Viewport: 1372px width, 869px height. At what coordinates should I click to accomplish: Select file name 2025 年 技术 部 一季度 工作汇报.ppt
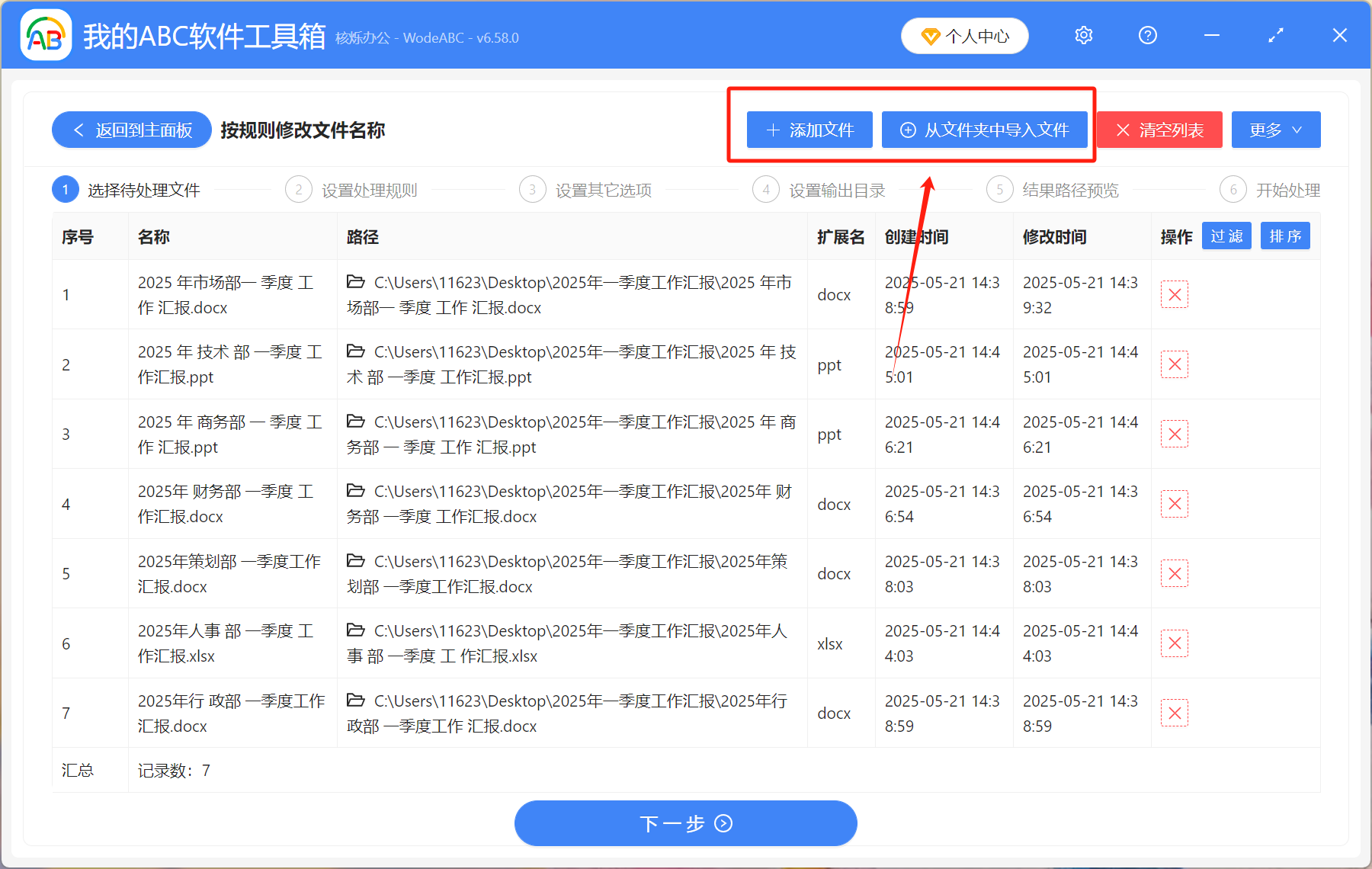(230, 364)
